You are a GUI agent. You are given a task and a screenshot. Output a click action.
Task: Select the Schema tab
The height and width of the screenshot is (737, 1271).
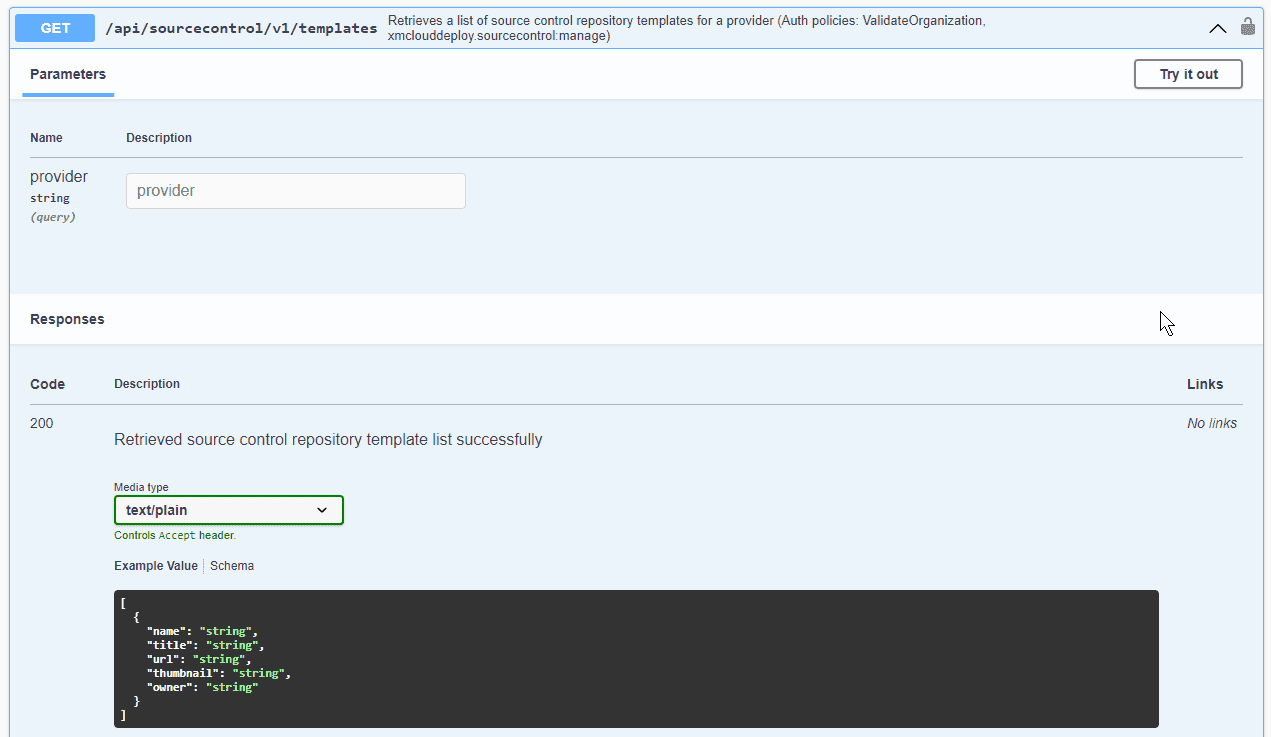pos(232,566)
